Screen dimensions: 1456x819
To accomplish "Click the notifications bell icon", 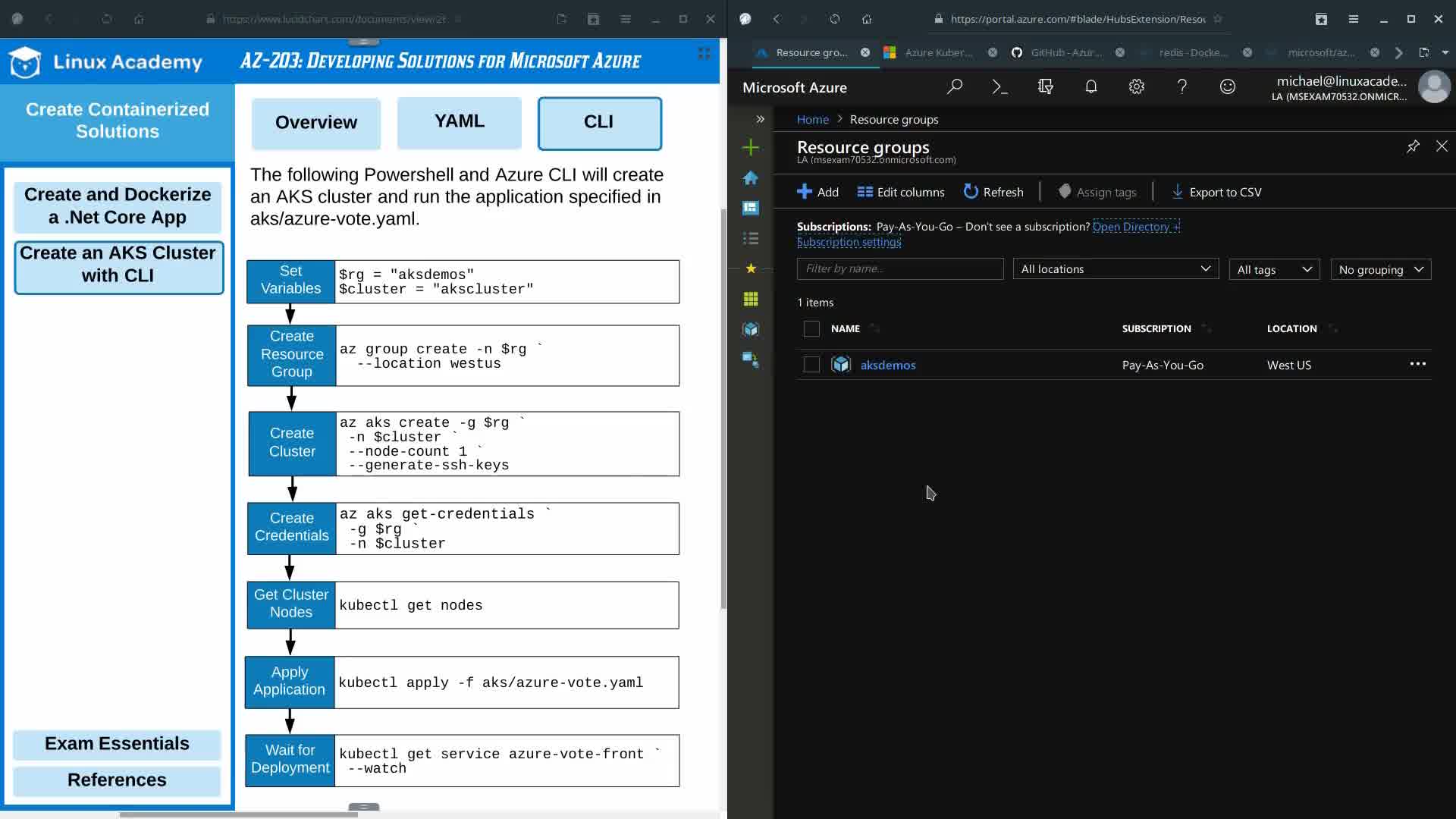I will (x=1090, y=87).
